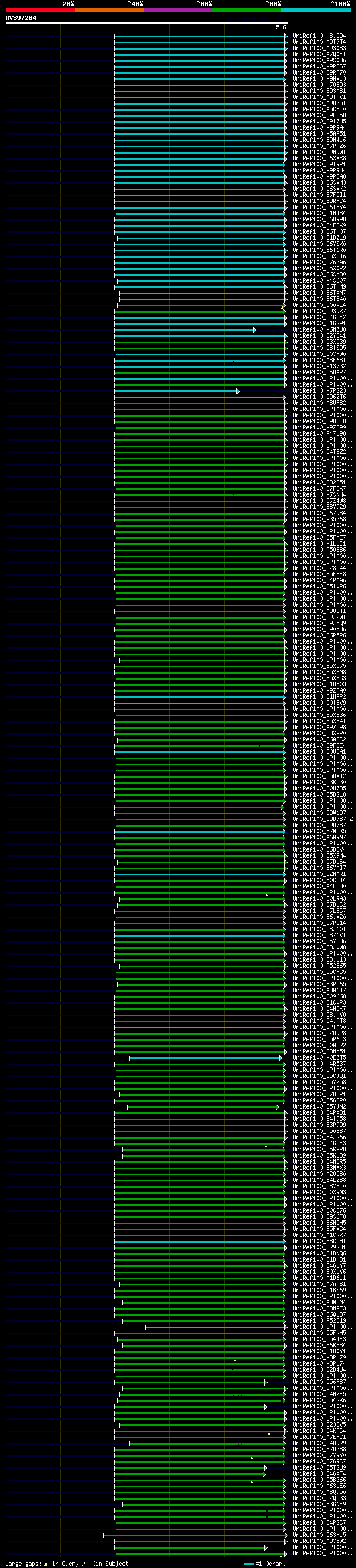Select hit label UniRef100_A4S607

click(319, 280)
